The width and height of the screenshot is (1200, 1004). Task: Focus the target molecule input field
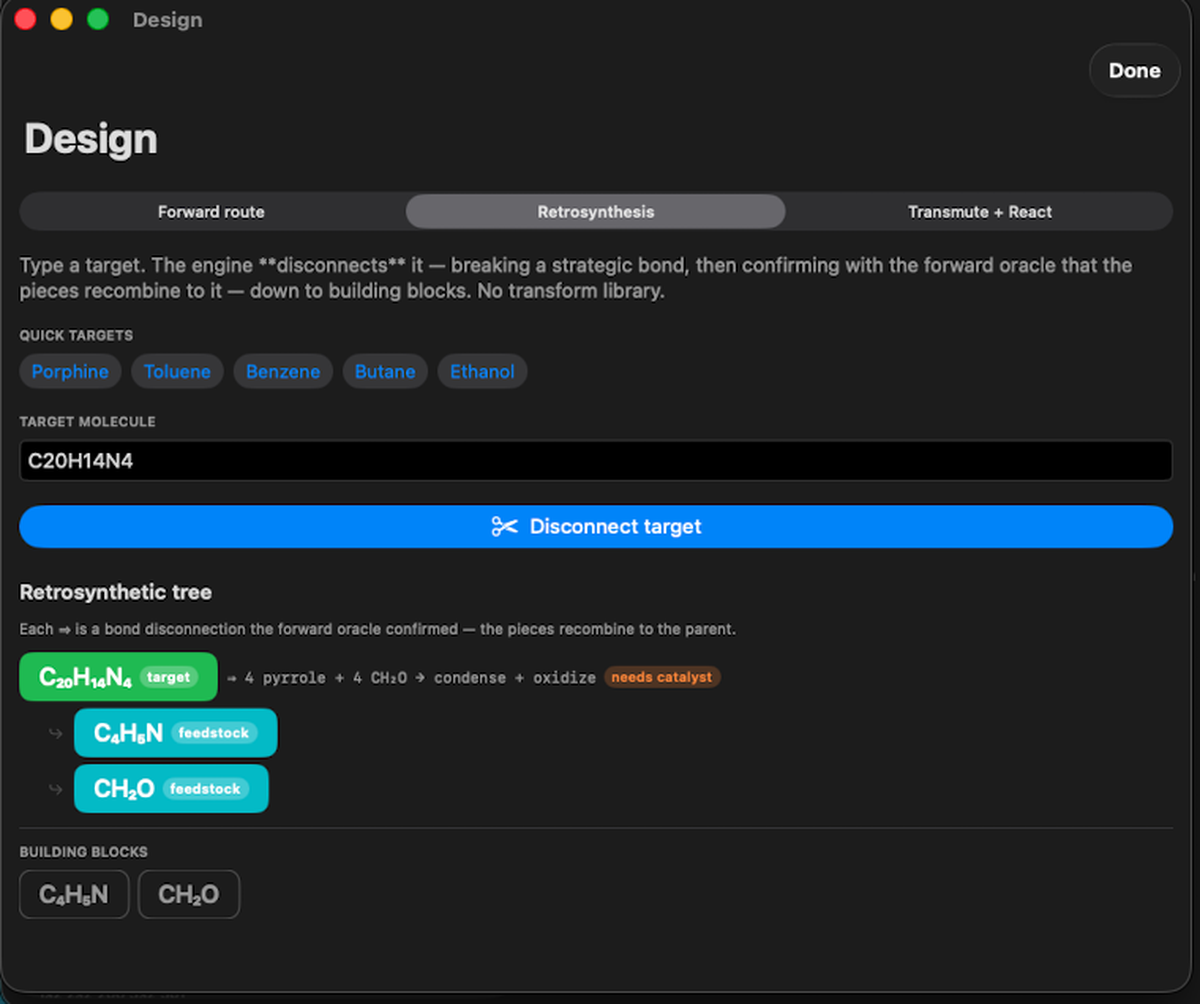click(596, 461)
